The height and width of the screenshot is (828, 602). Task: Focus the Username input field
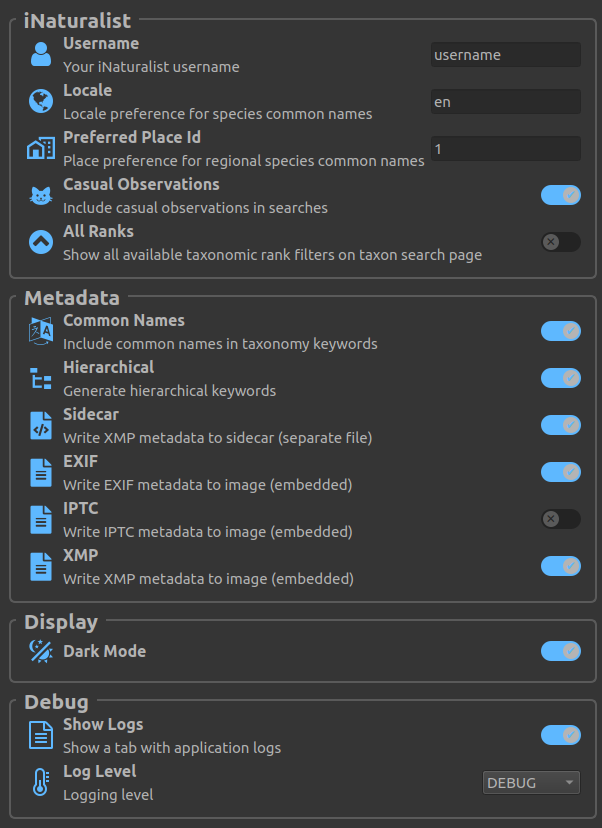pos(506,55)
